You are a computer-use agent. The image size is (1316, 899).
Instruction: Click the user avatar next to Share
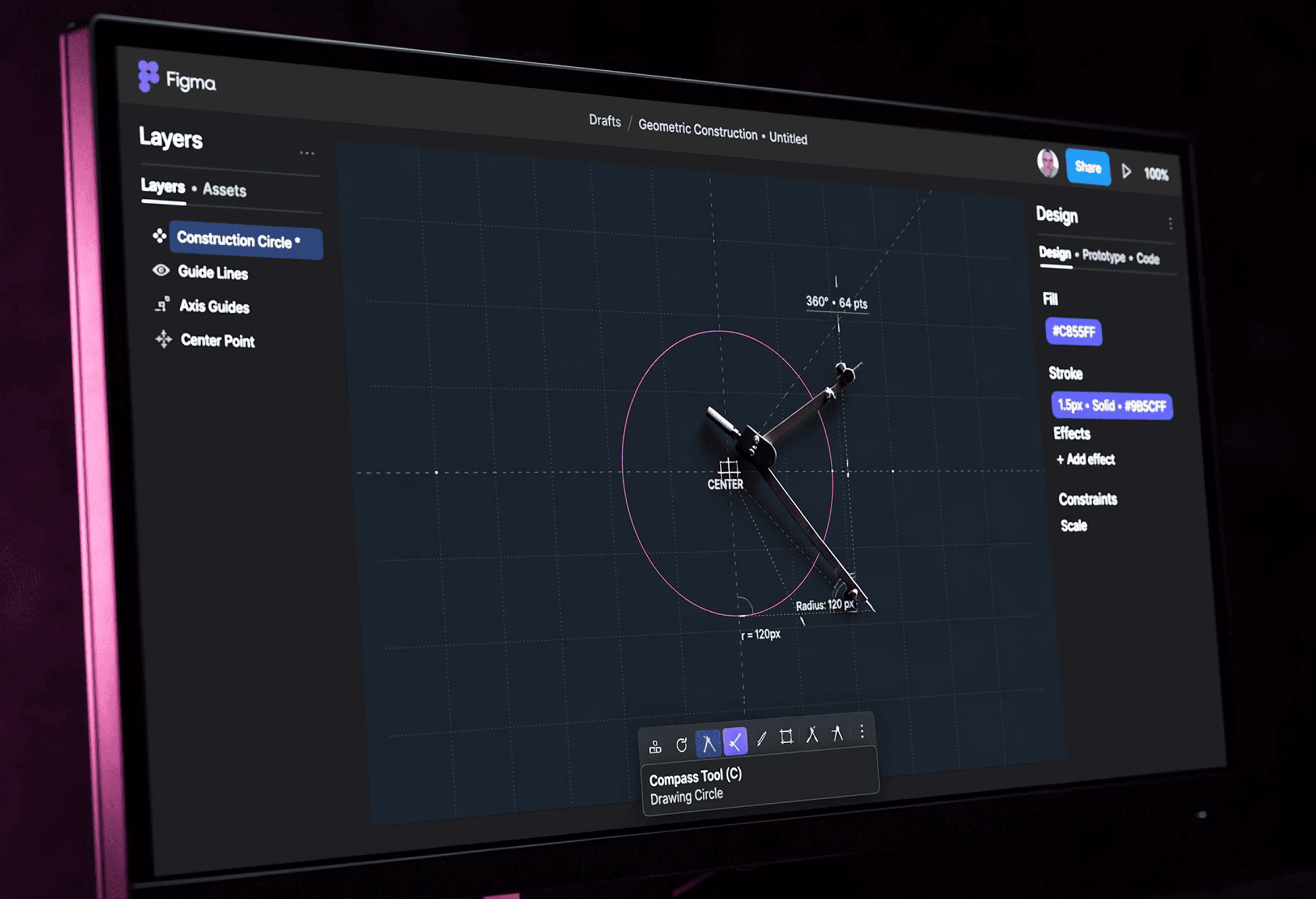click(1048, 163)
